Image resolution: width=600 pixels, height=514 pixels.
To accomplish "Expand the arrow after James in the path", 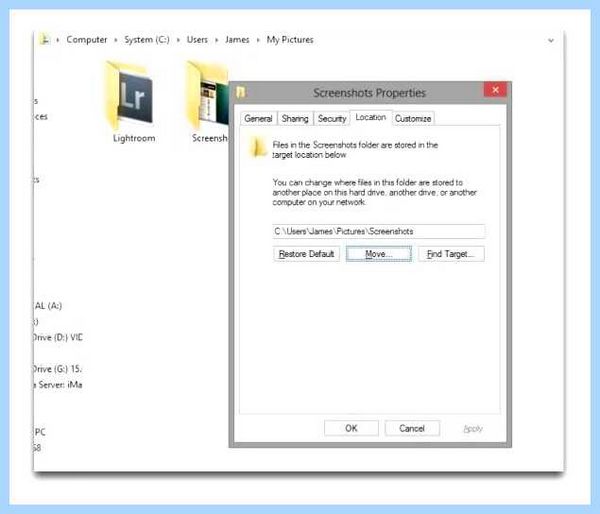I will pos(258,40).
